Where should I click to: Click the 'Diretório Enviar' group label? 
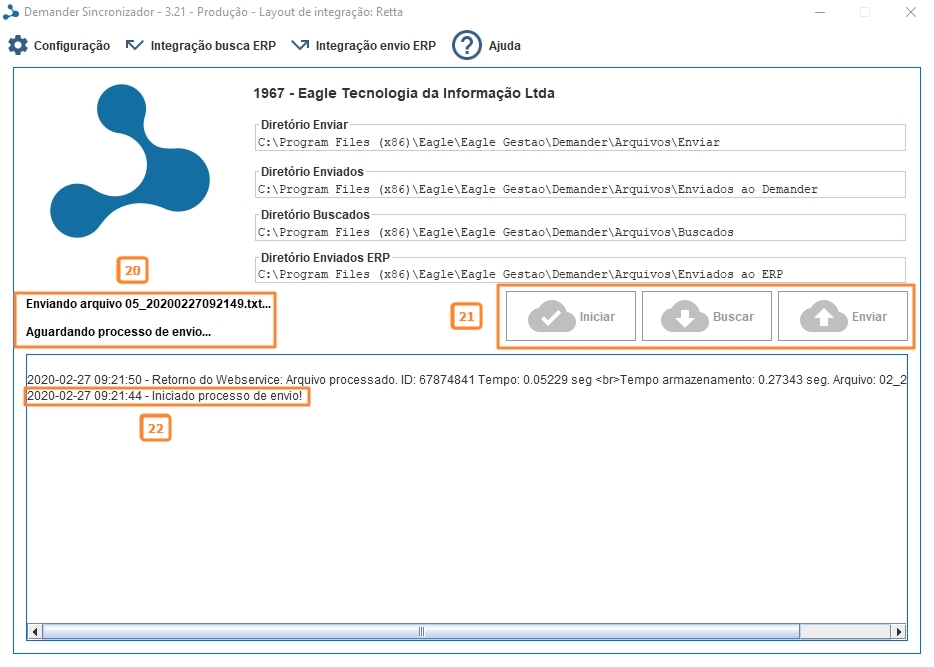tap(304, 124)
